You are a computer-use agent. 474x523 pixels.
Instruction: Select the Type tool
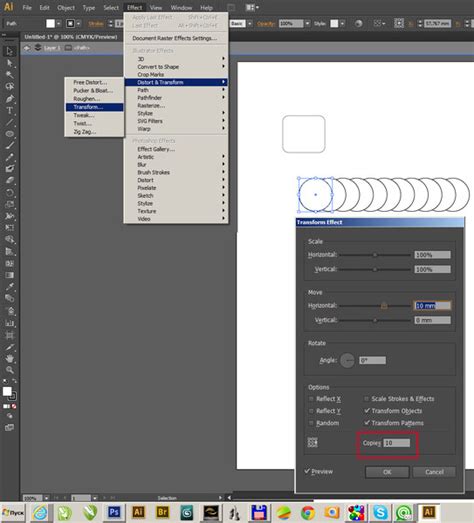coord(10,111)
